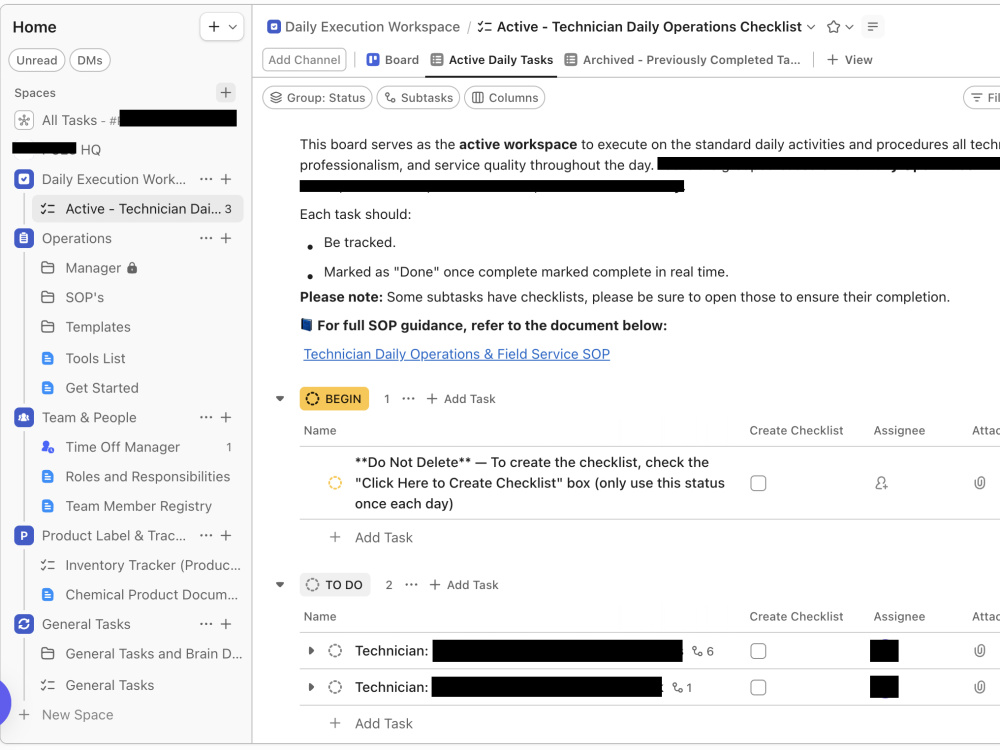Favorite this list with star icon
The width and height of the screenshot is (1000, 750).
pyautogui.click(x=833, y=27)
